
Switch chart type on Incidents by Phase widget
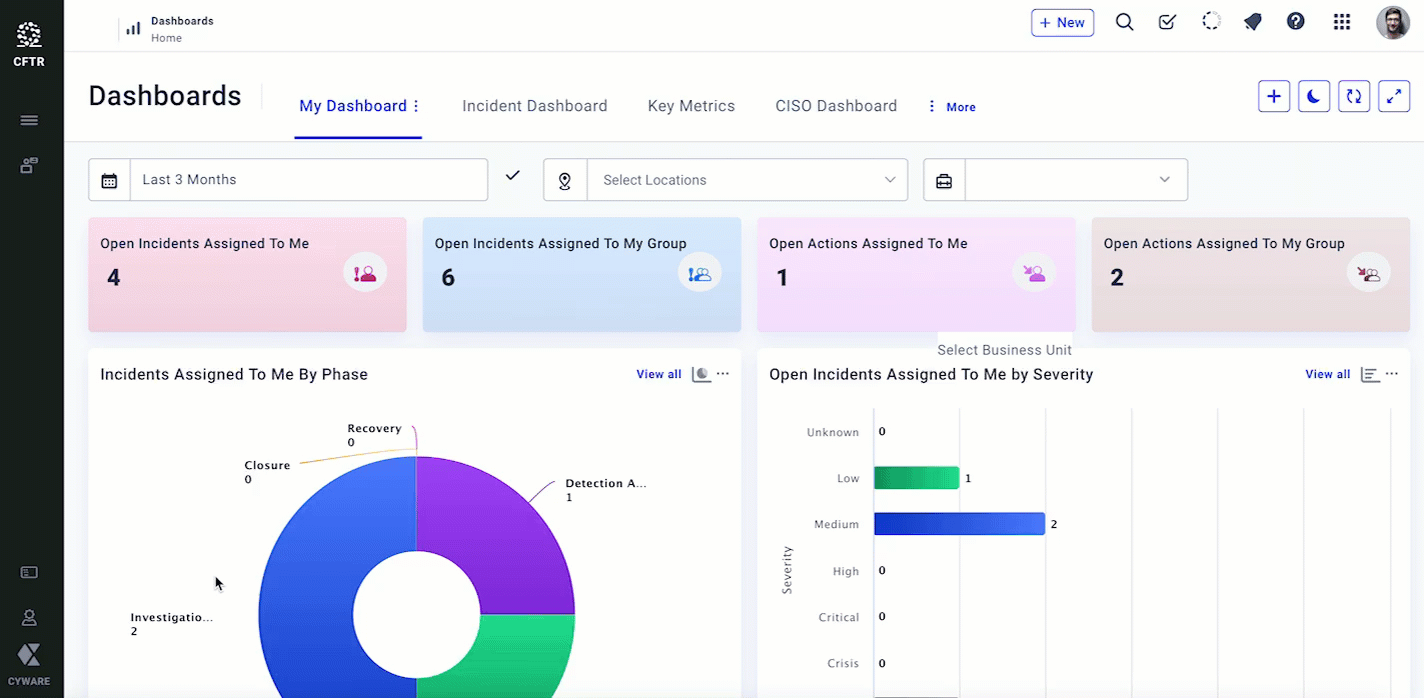coord(701,374)
